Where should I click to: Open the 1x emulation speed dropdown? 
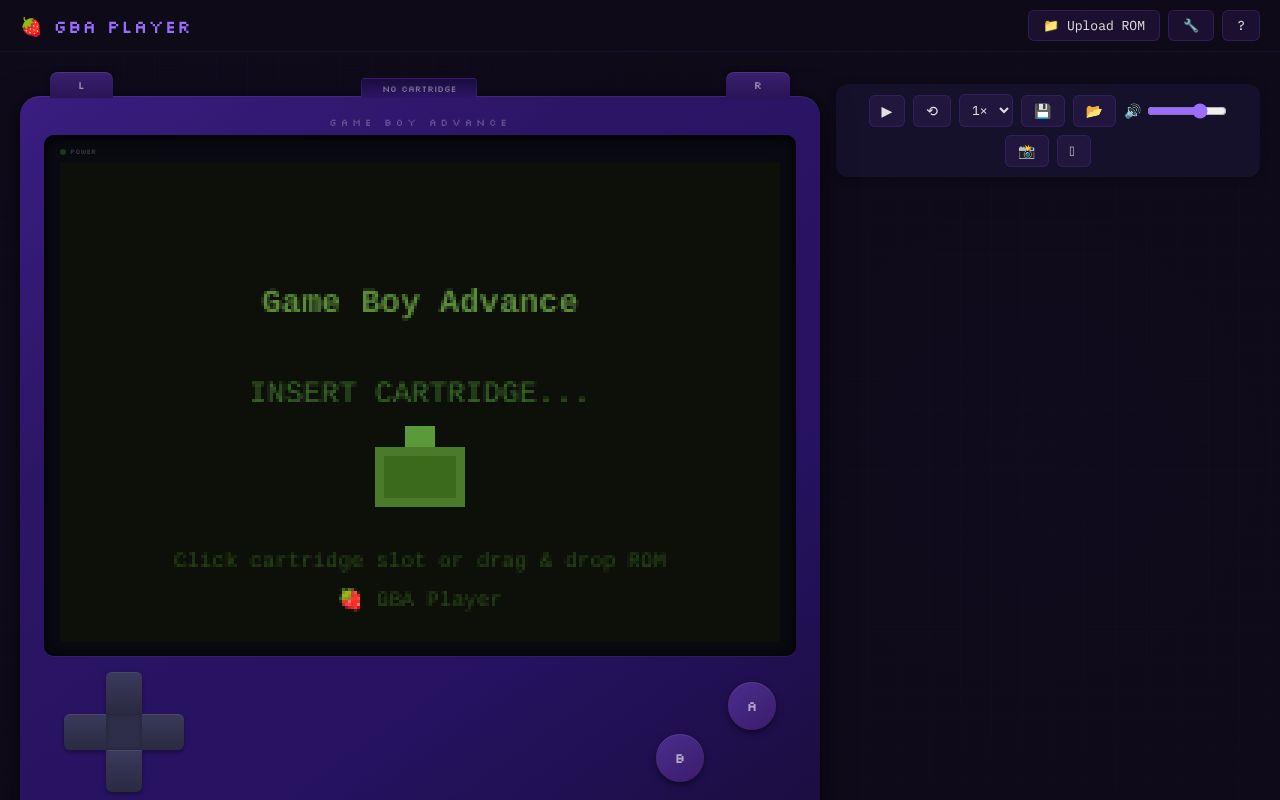985,111
